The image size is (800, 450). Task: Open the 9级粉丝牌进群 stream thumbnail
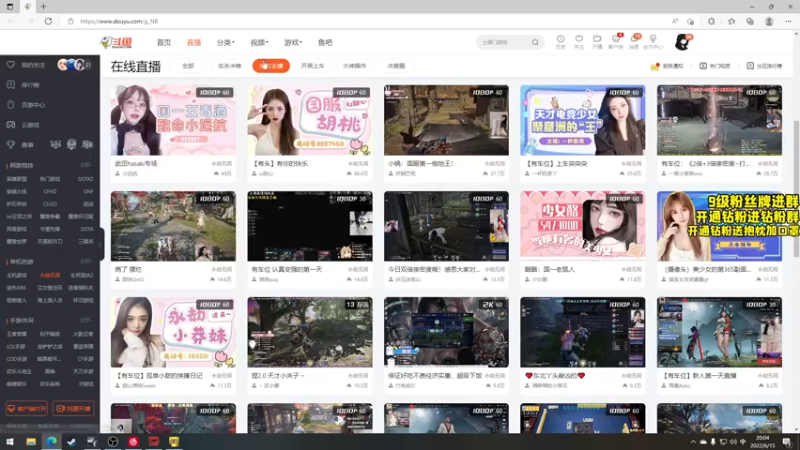(719, 226)
